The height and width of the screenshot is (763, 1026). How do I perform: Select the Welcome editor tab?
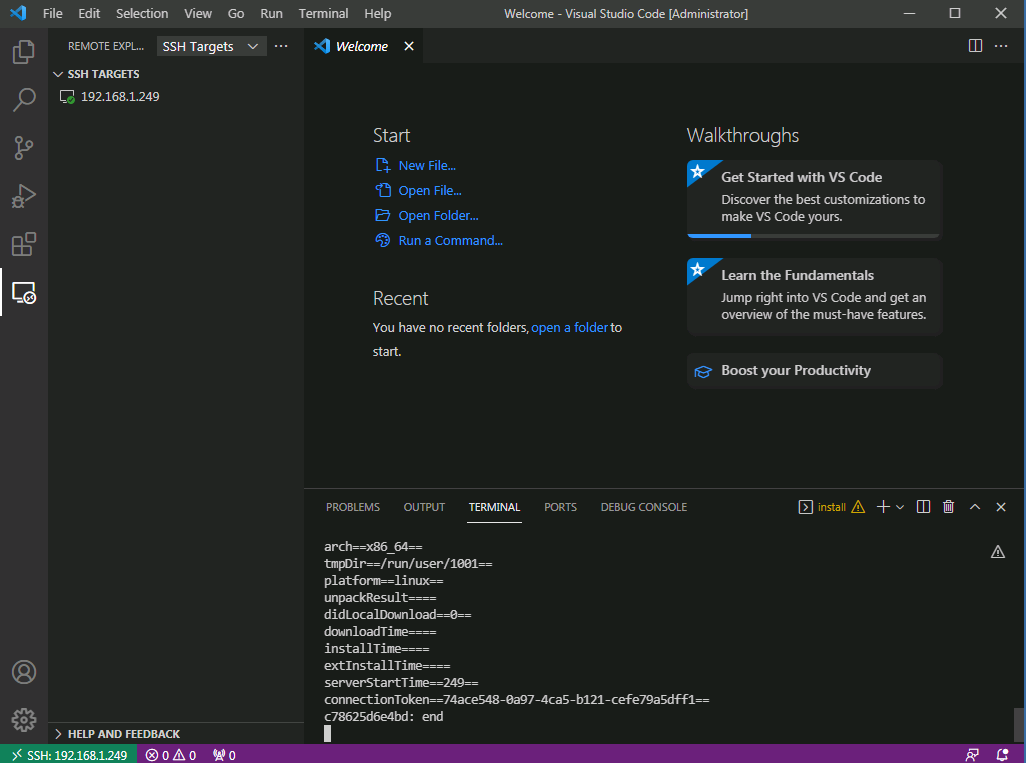[363, 46]
